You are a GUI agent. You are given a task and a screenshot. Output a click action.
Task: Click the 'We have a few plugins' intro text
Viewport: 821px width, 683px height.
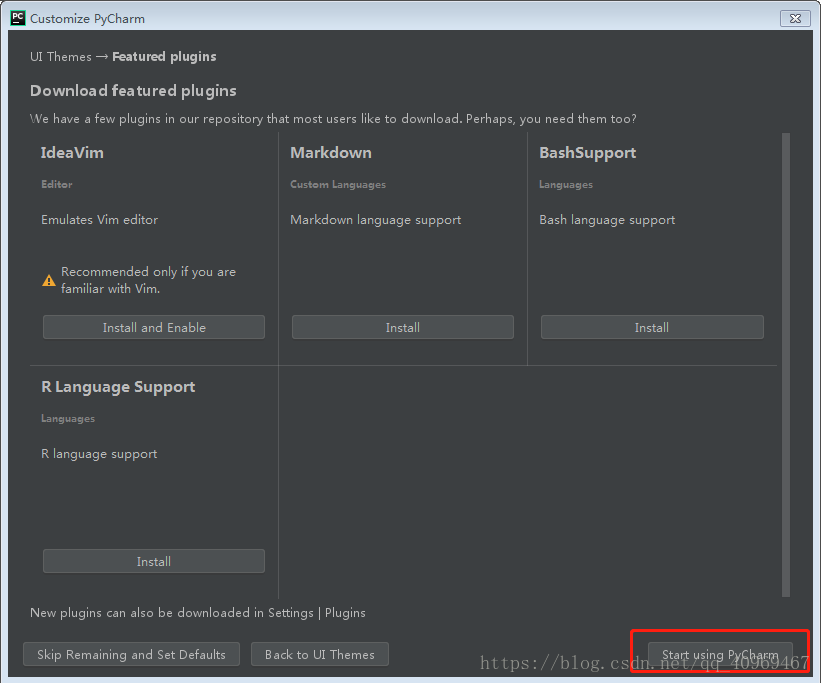click(333, 119)
